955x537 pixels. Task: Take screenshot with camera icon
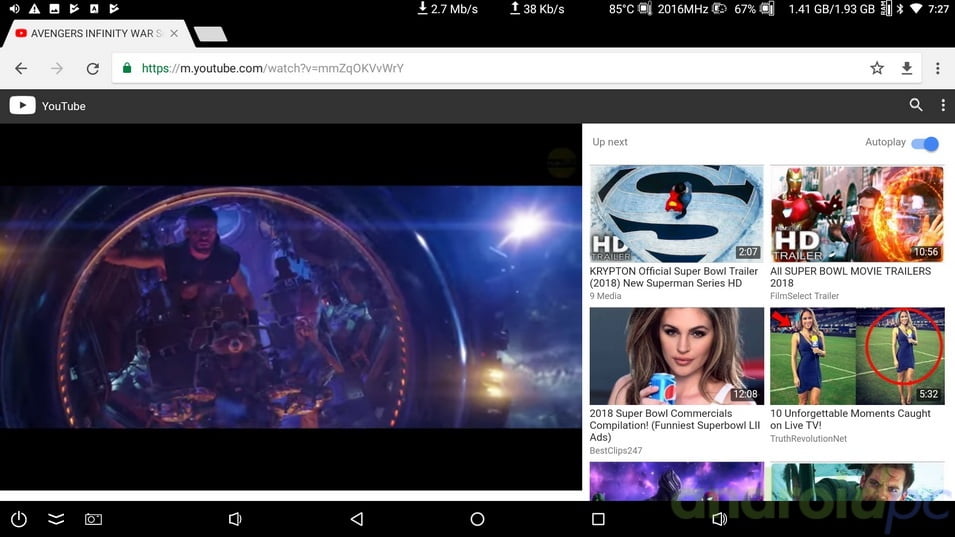pos(93,519)
